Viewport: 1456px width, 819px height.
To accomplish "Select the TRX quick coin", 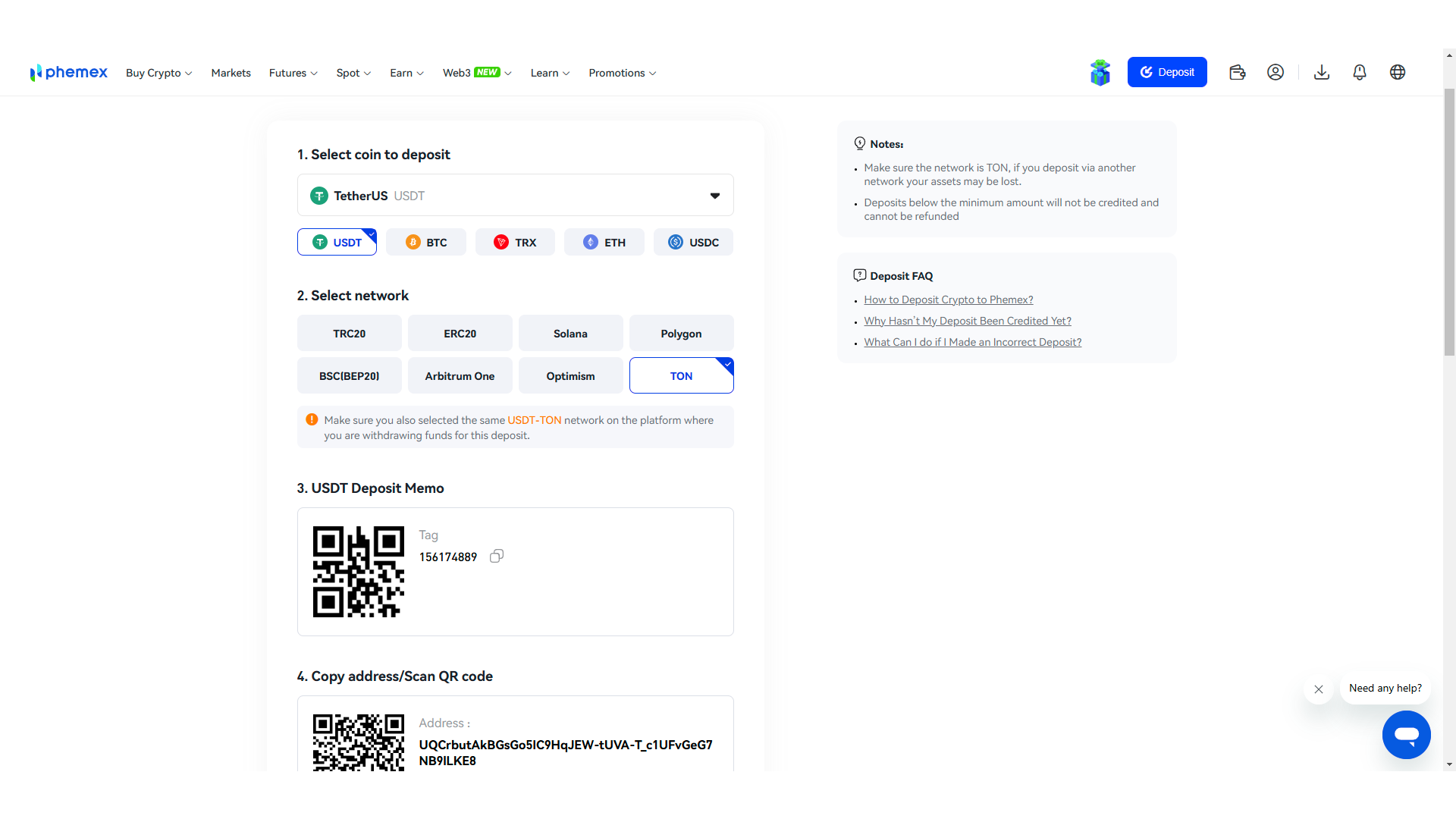I will [515, 242].
